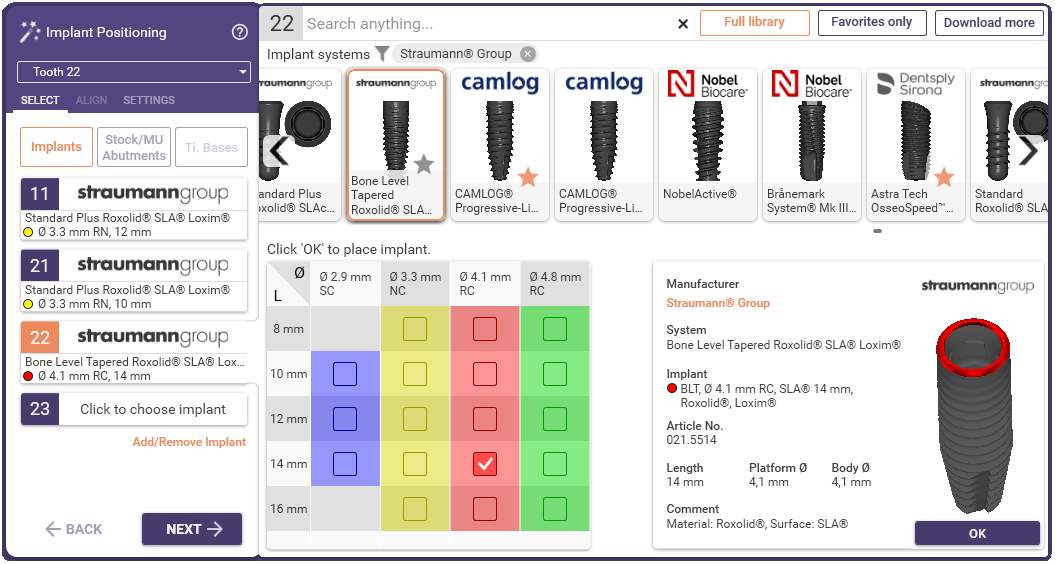Check Ø 4.8 mm RC 14 mm box

[555, 464]
